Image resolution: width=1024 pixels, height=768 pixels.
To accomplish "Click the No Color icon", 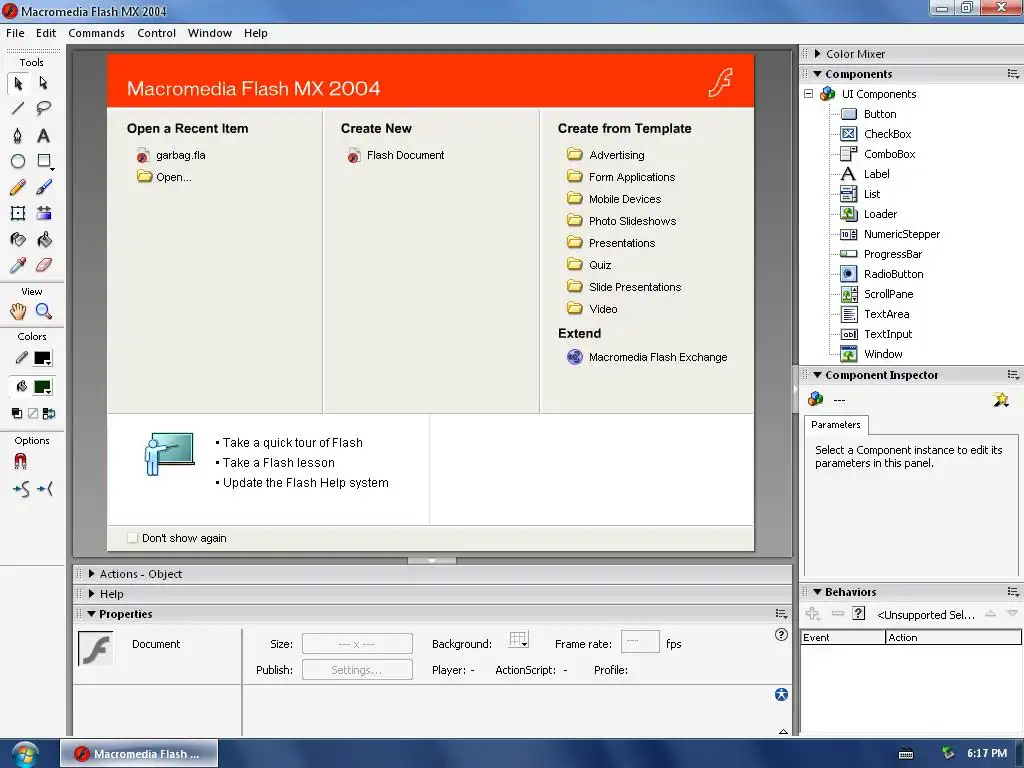I will [x=33, y=413].
